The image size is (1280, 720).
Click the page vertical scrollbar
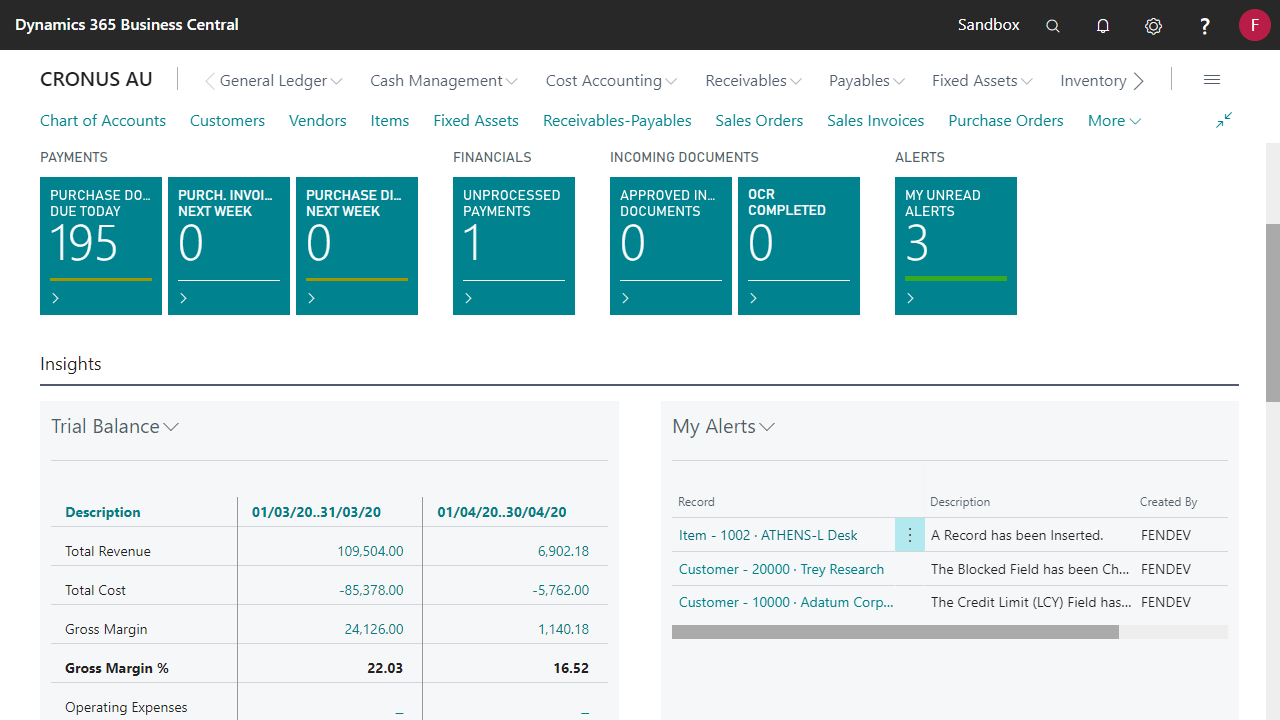[1273, 313]
